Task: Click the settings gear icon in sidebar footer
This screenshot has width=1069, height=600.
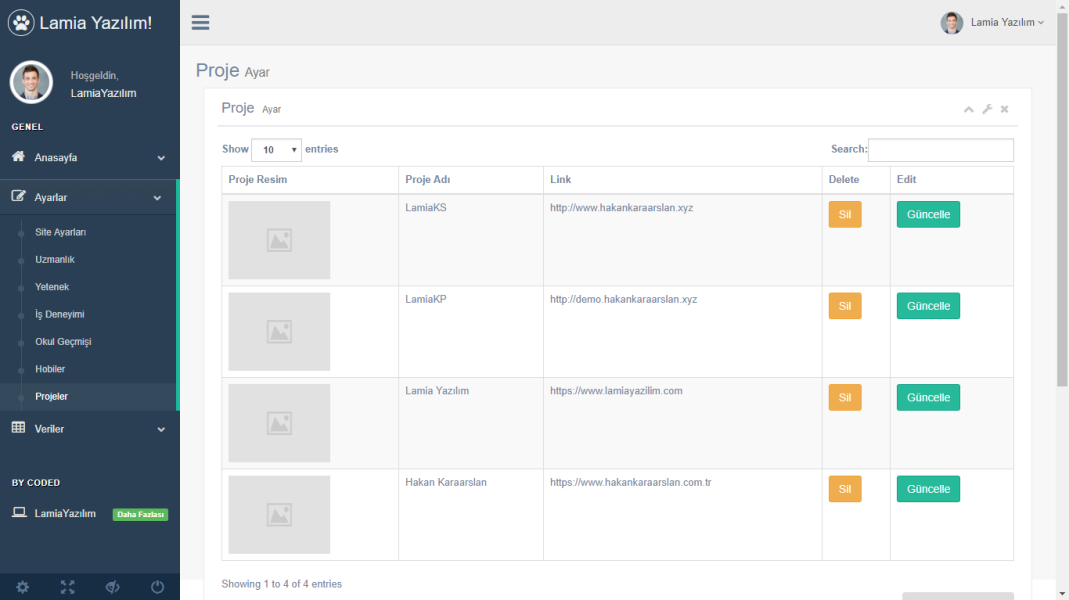Action: click(x=23, y=587)
